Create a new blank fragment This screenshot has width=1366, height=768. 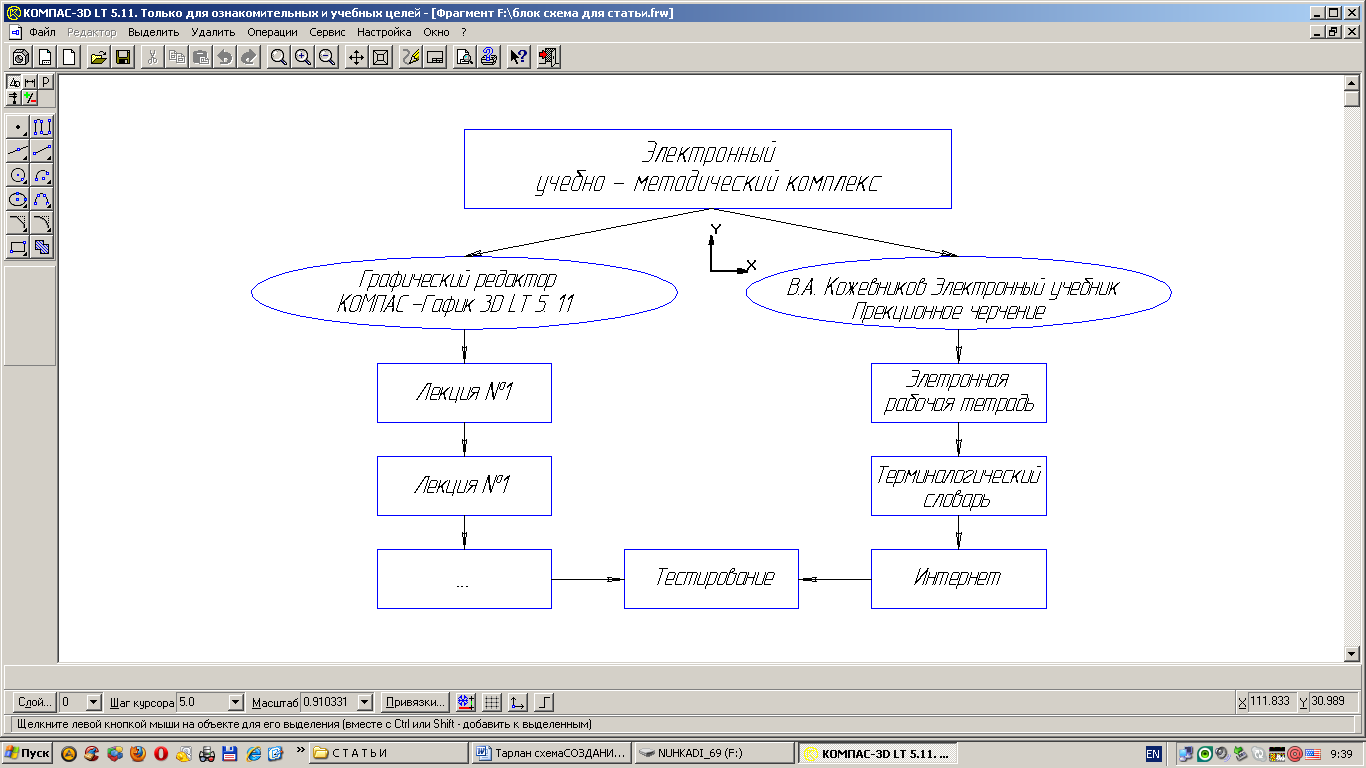click(69, 57)
